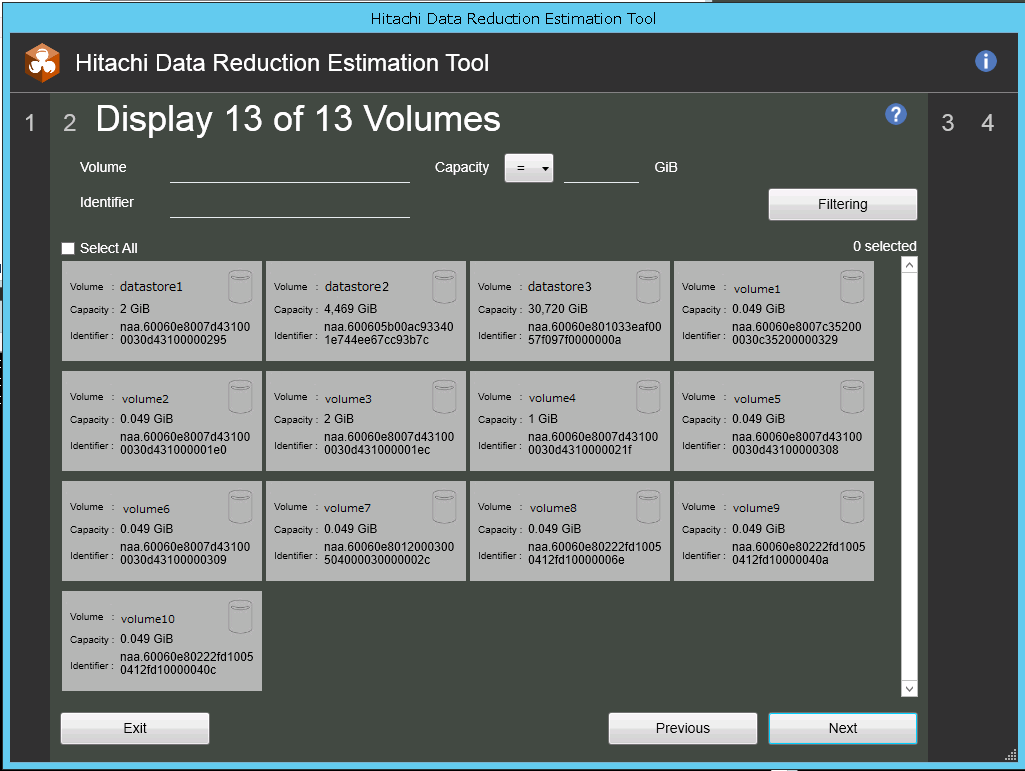Select the volume7 name text

347,508
